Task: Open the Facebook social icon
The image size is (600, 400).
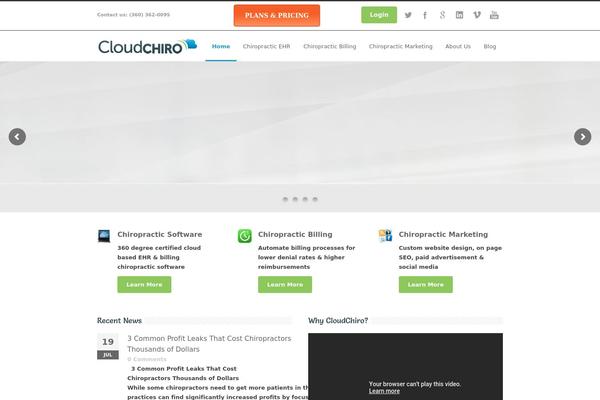Action: click(x=425, y=15)
